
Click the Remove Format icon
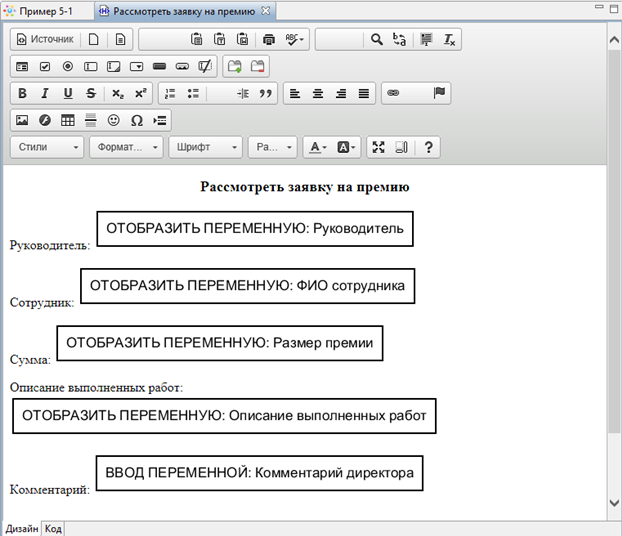(x=449, y=39)
